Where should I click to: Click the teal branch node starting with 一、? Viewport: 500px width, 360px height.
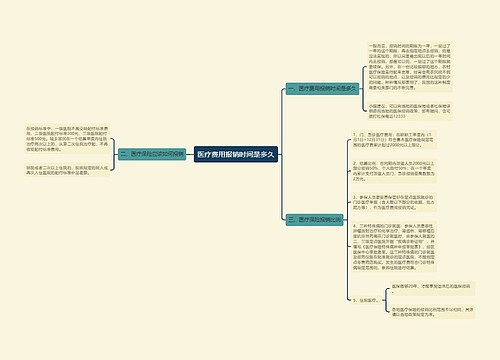pos(322,89)
